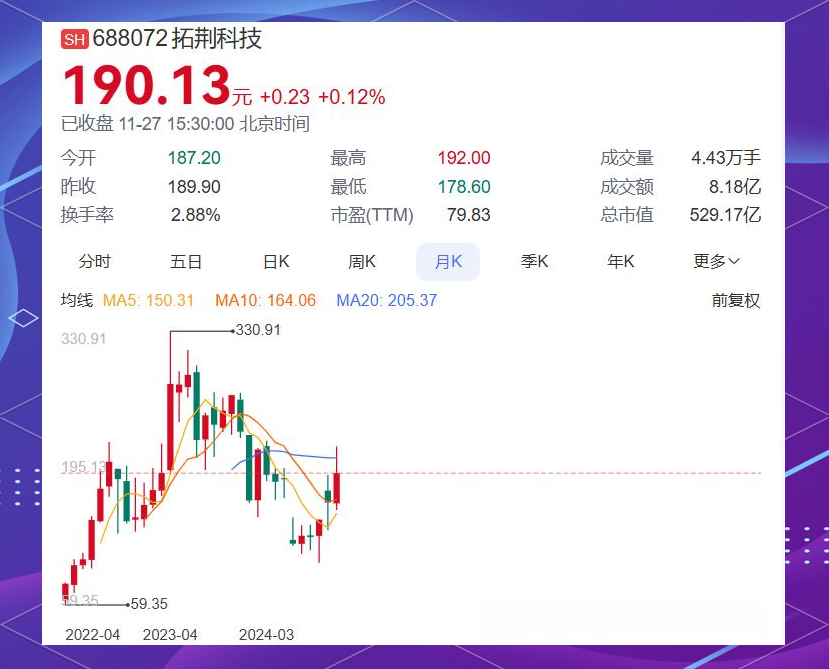Click the 换手率 value 2.88%
This screenshot has height=669, width=829.
(x=196, y=215)
